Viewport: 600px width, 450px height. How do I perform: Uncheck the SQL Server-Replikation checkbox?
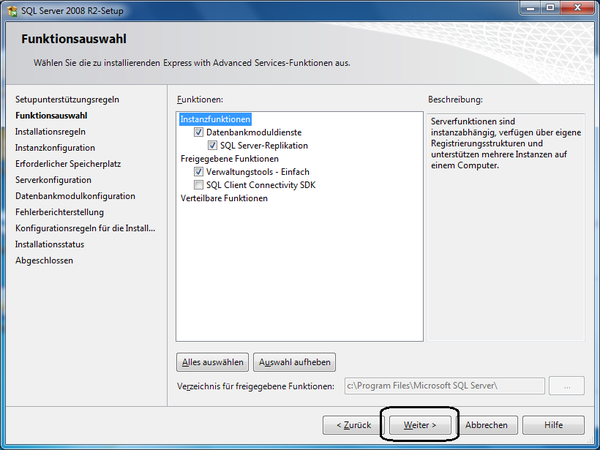click(212, 145)
